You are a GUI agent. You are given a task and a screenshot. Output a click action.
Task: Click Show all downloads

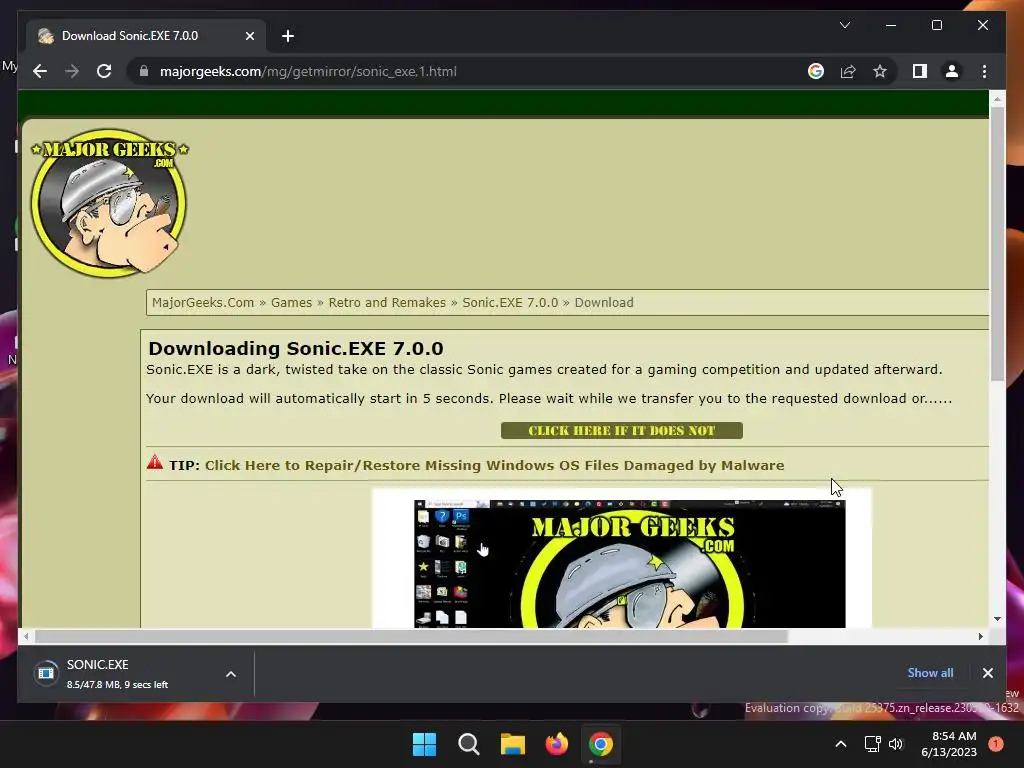[x=930, y=673]
